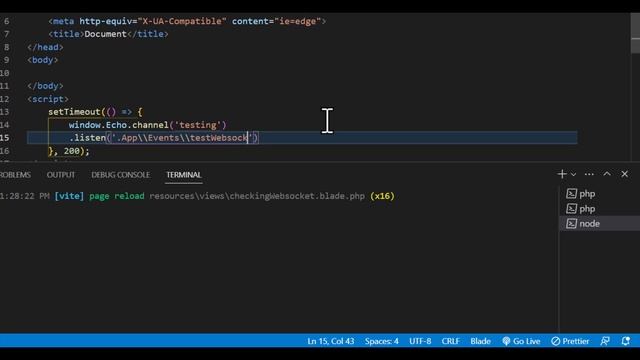The image size is (640, 360).
Task: Click setTimeout on line 13
Action: point(74,112)
